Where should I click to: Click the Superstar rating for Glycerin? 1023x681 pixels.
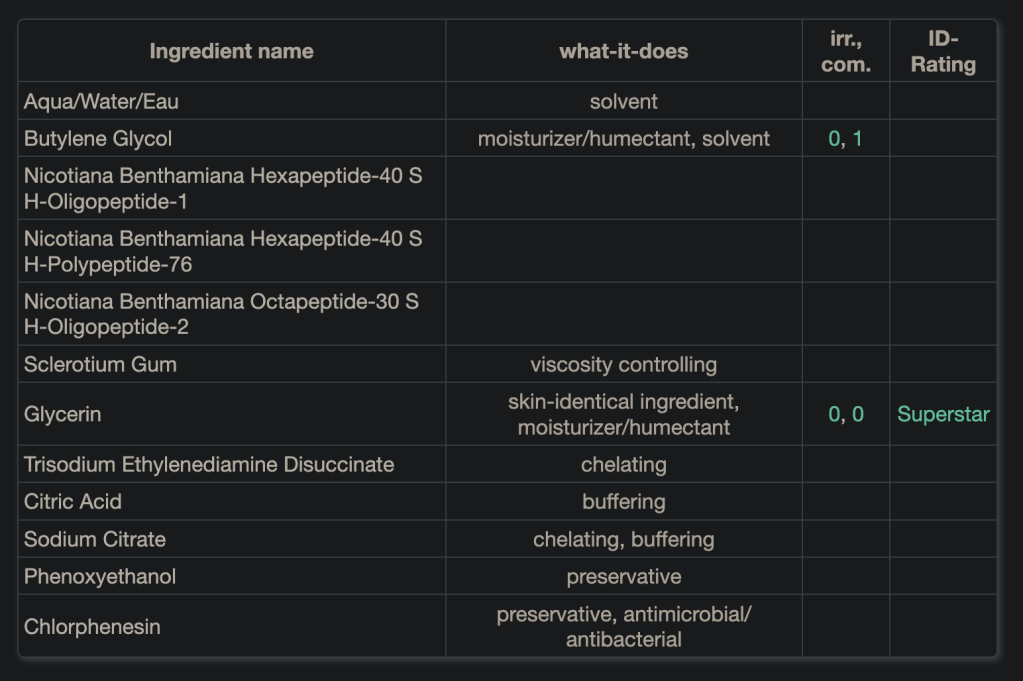tap(943, 414)
